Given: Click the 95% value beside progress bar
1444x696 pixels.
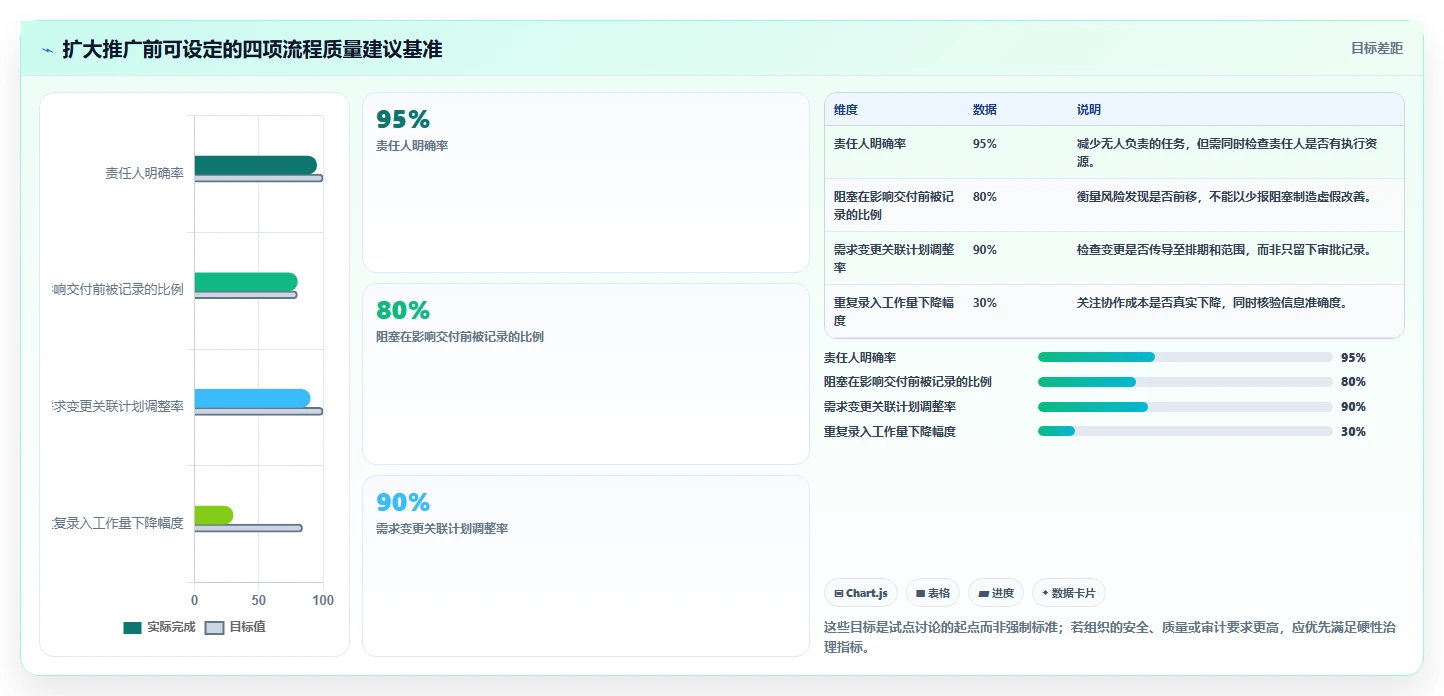Looking at the screenshot, I should click(1353, 358).
